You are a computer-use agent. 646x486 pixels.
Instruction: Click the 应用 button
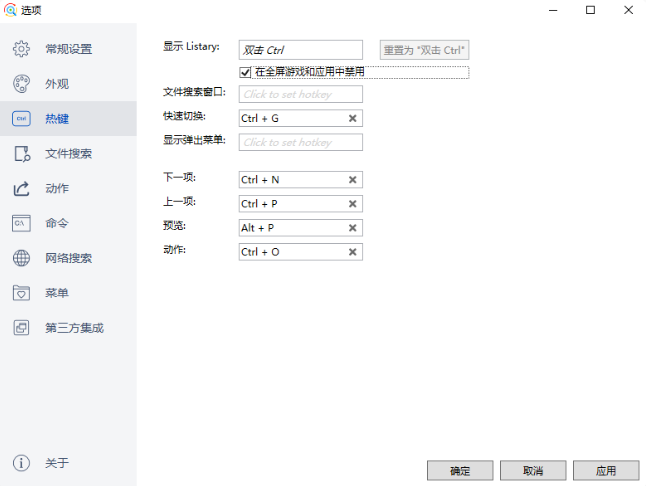click(606, 470)
